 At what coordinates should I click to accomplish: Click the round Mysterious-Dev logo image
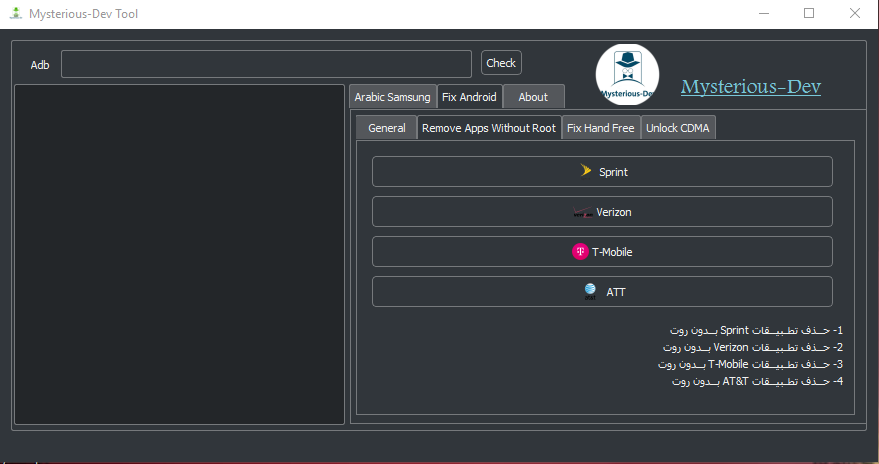627,75
